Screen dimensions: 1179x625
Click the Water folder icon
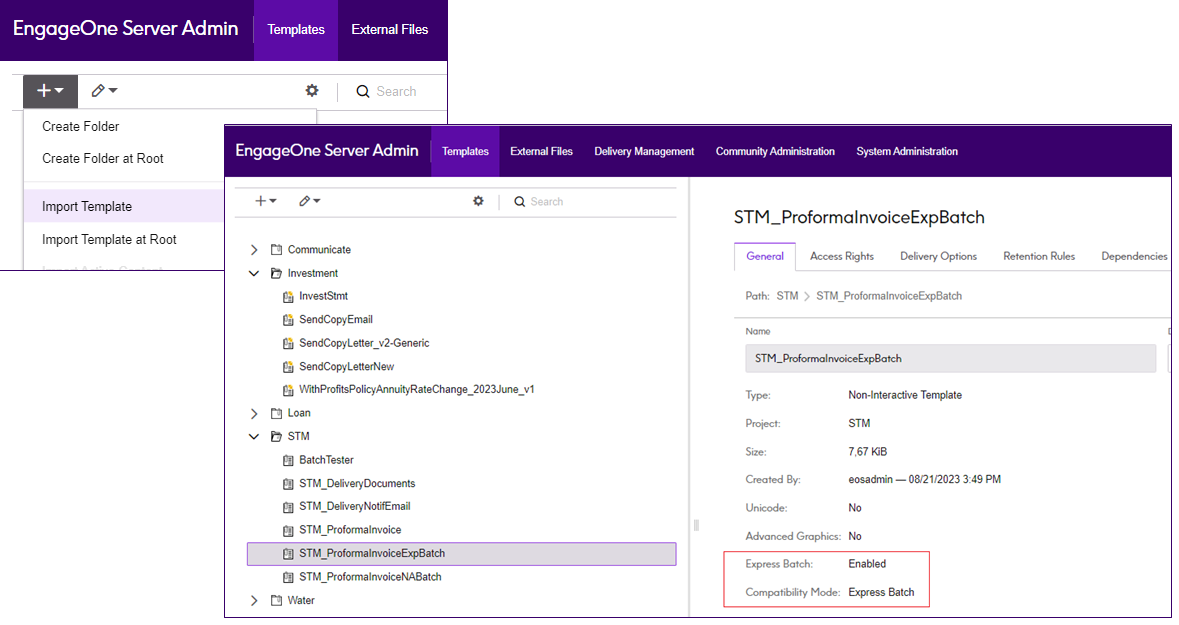(x=277, y=601)
